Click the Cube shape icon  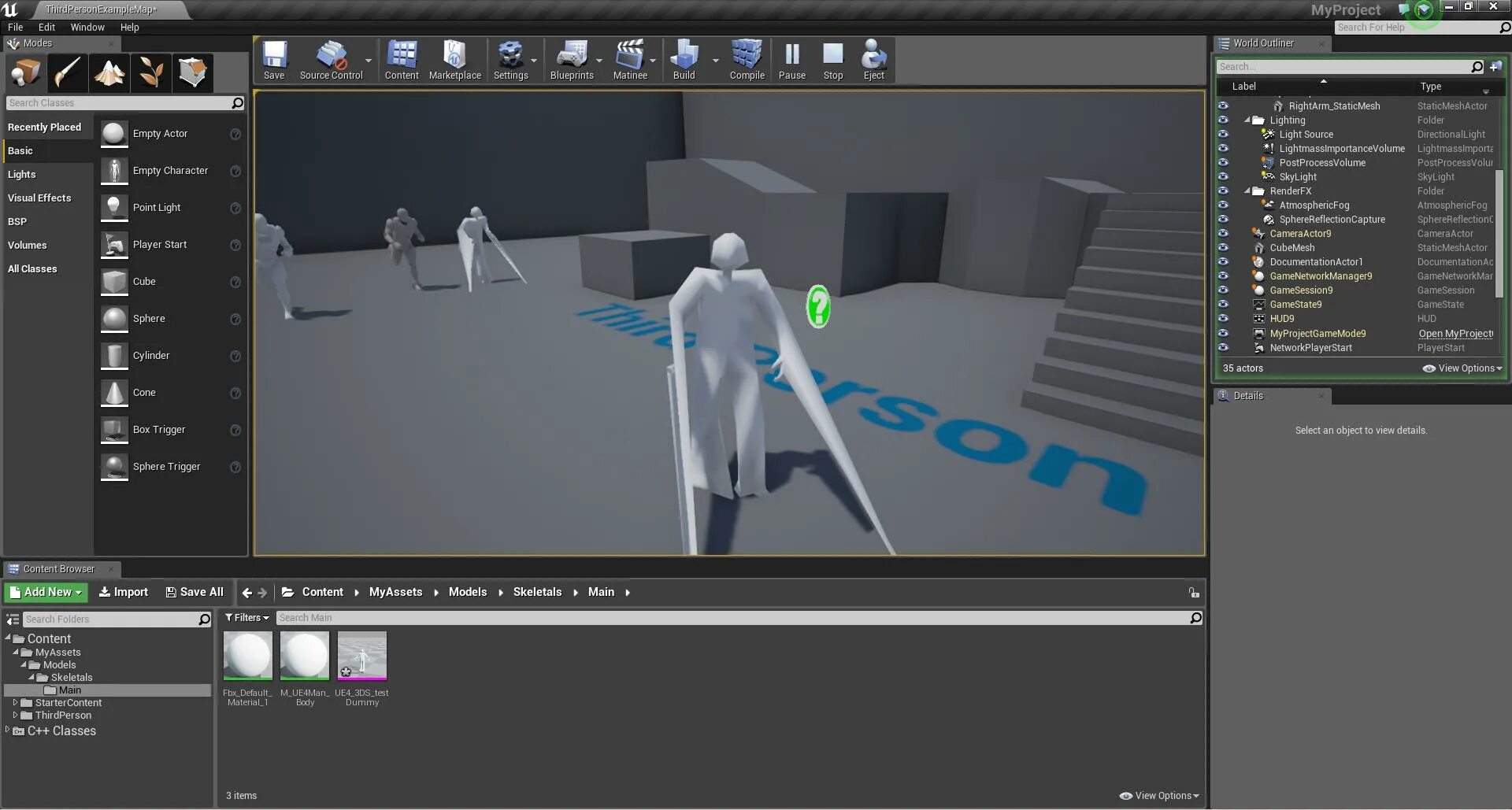click(x=114, y=282)
